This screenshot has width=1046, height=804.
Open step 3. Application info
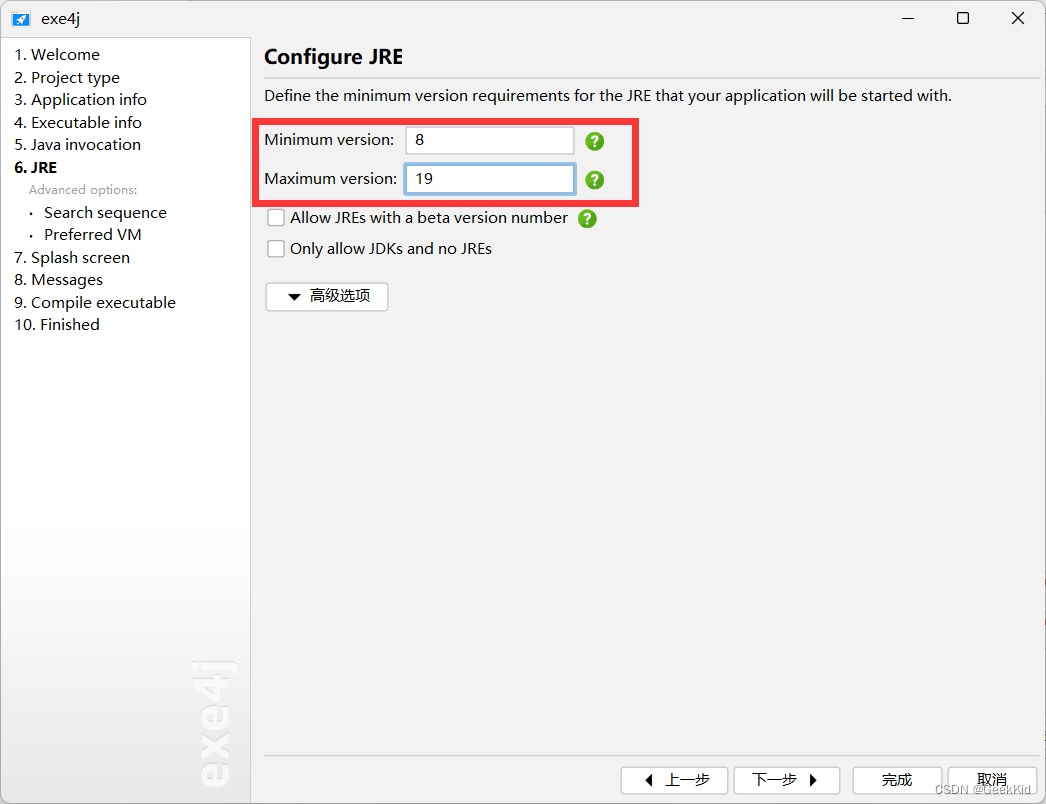tap(80, 99)
